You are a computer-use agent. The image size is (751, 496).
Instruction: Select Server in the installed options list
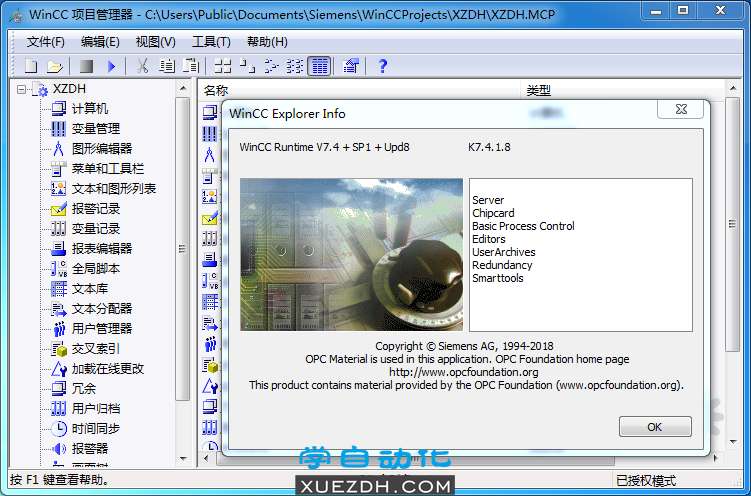coord(488,200)
